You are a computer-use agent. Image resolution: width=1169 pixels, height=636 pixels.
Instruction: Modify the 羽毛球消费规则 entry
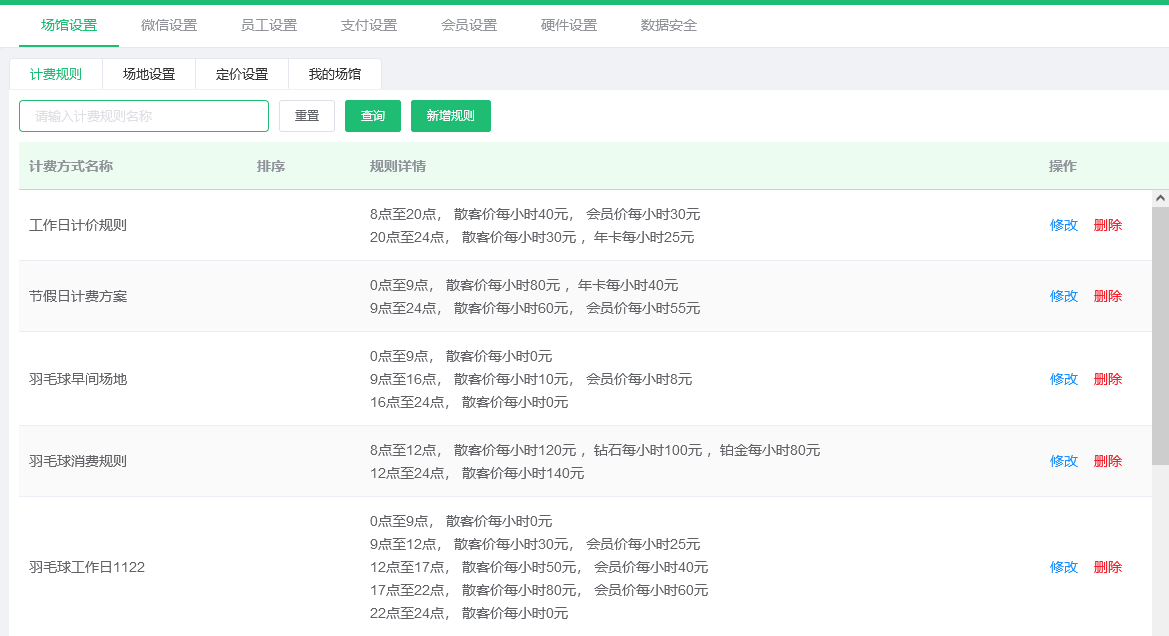(1064, 461)
